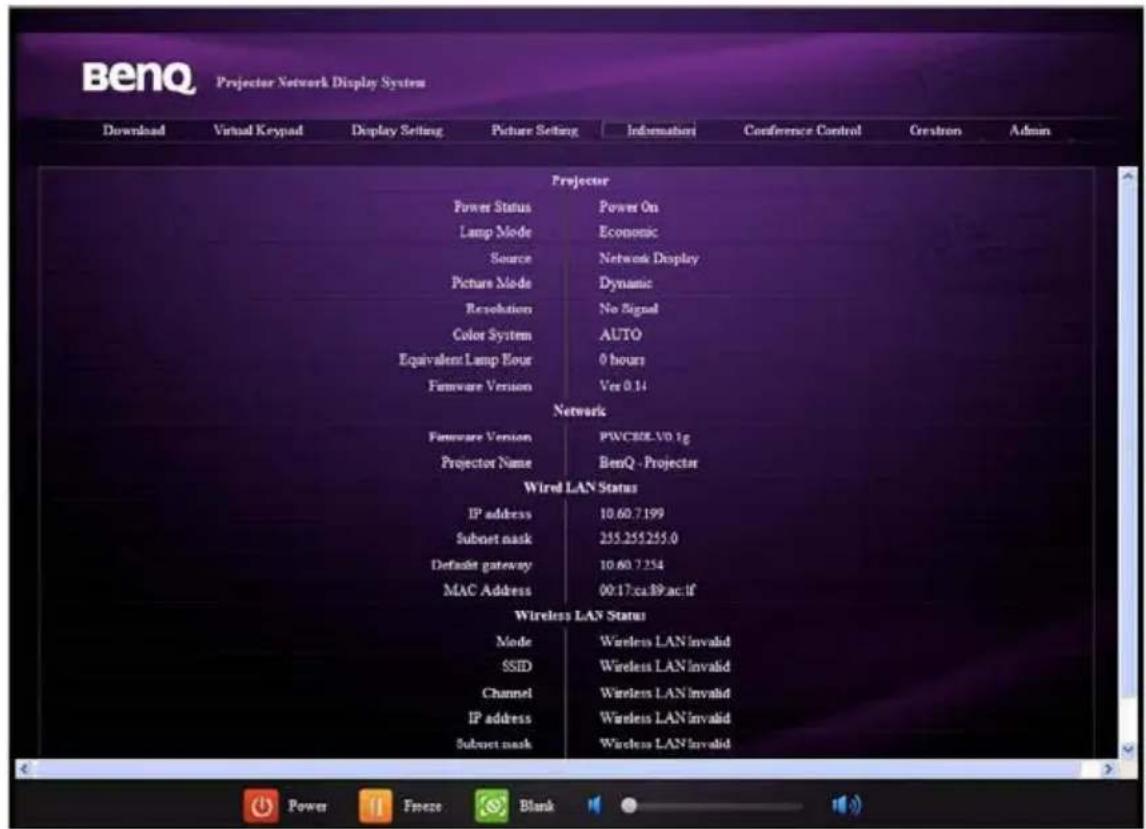The image size is (1146, 829).
Task: Switch to the Display Setting tab
Action: [x=397, y=130]
